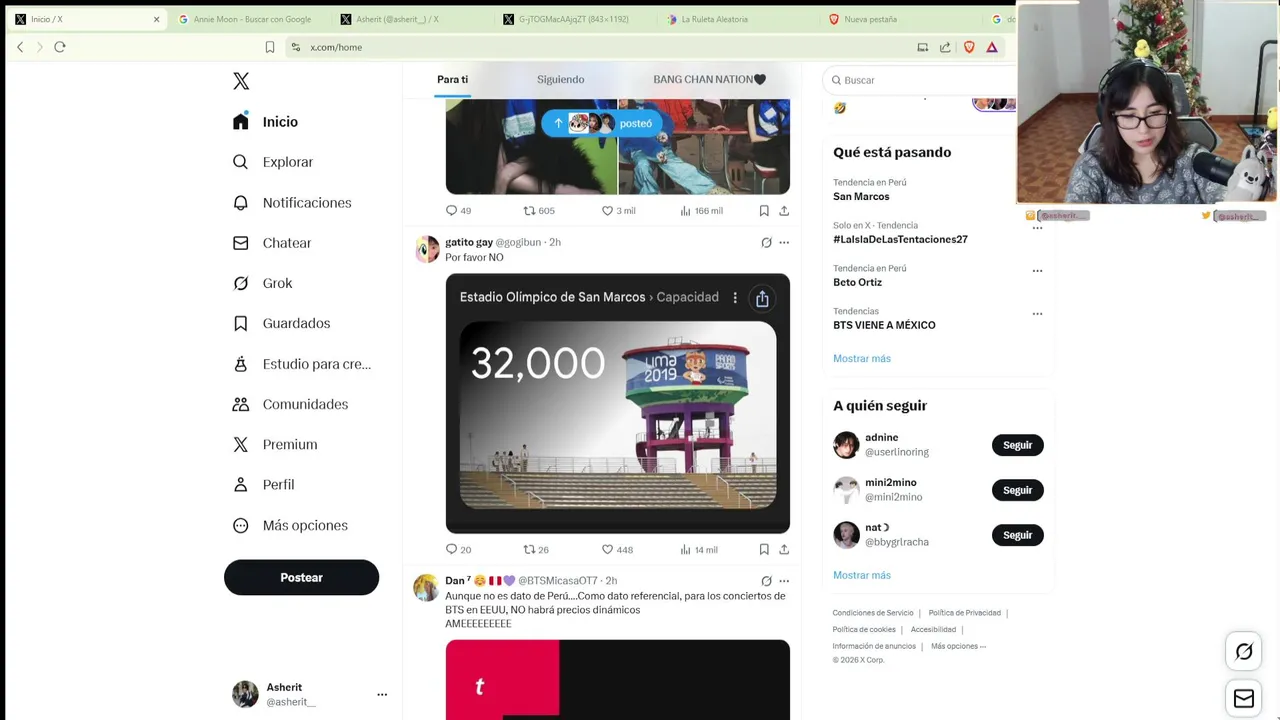Select the Para ti tab

(x=452, y=79)
